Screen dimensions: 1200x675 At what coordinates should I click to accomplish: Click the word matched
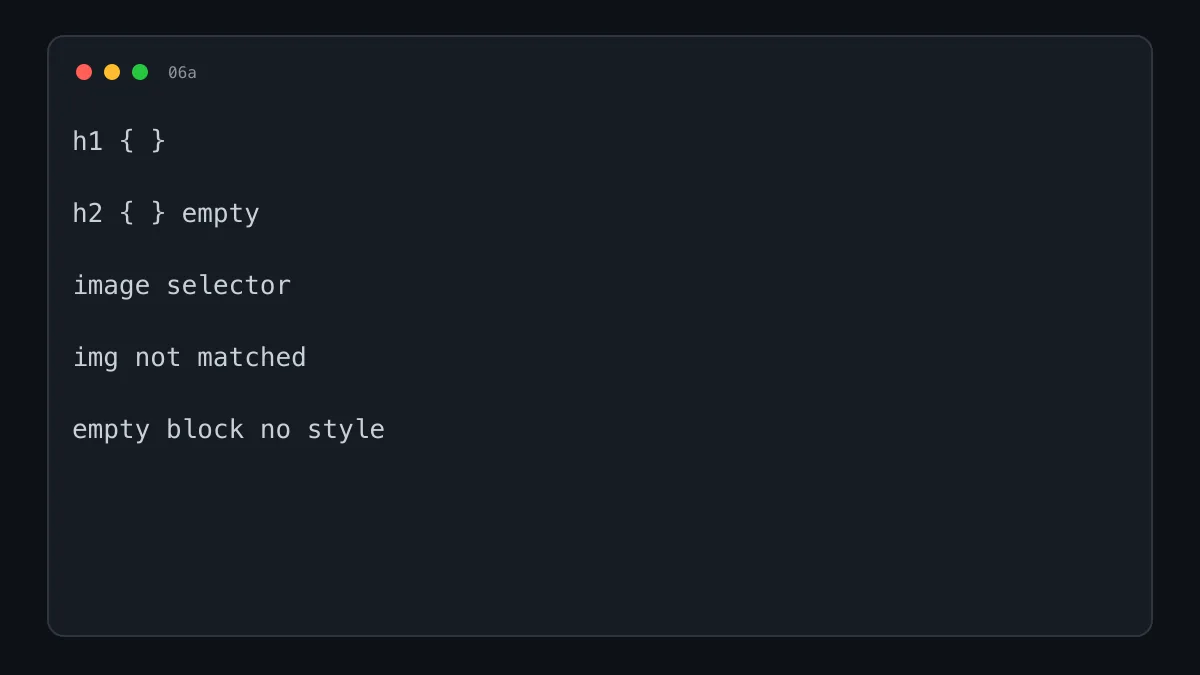coord(252,357)
